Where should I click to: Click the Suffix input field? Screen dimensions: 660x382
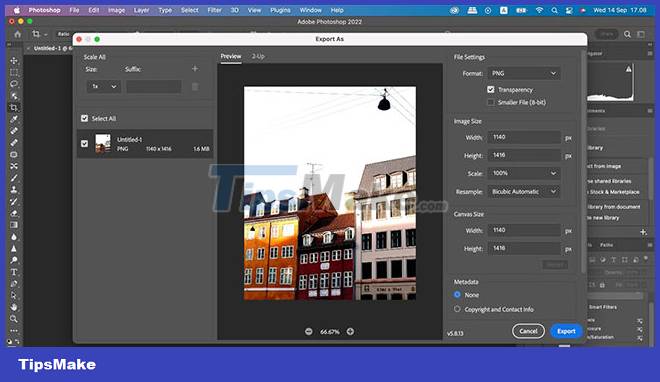pyautogui.click(x=154, y=86)
